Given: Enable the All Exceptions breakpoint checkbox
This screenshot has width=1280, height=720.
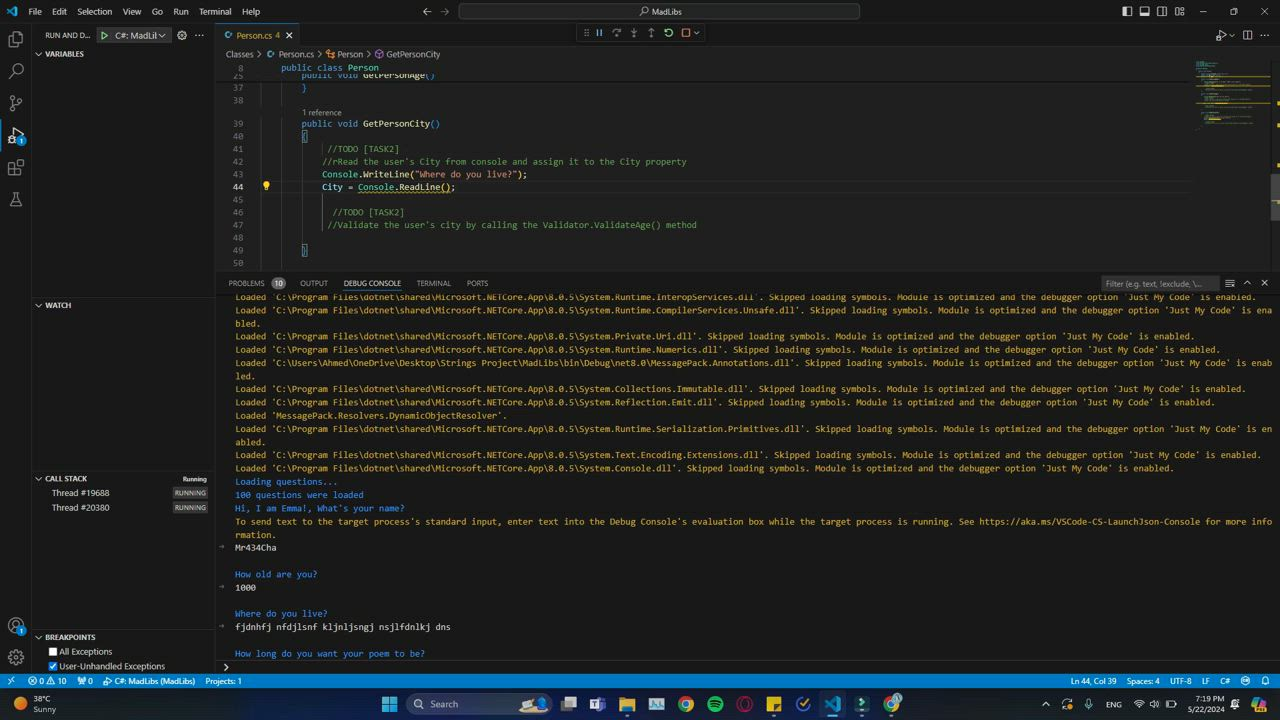Looking at the screenshot, I should (x=53, y=652).
